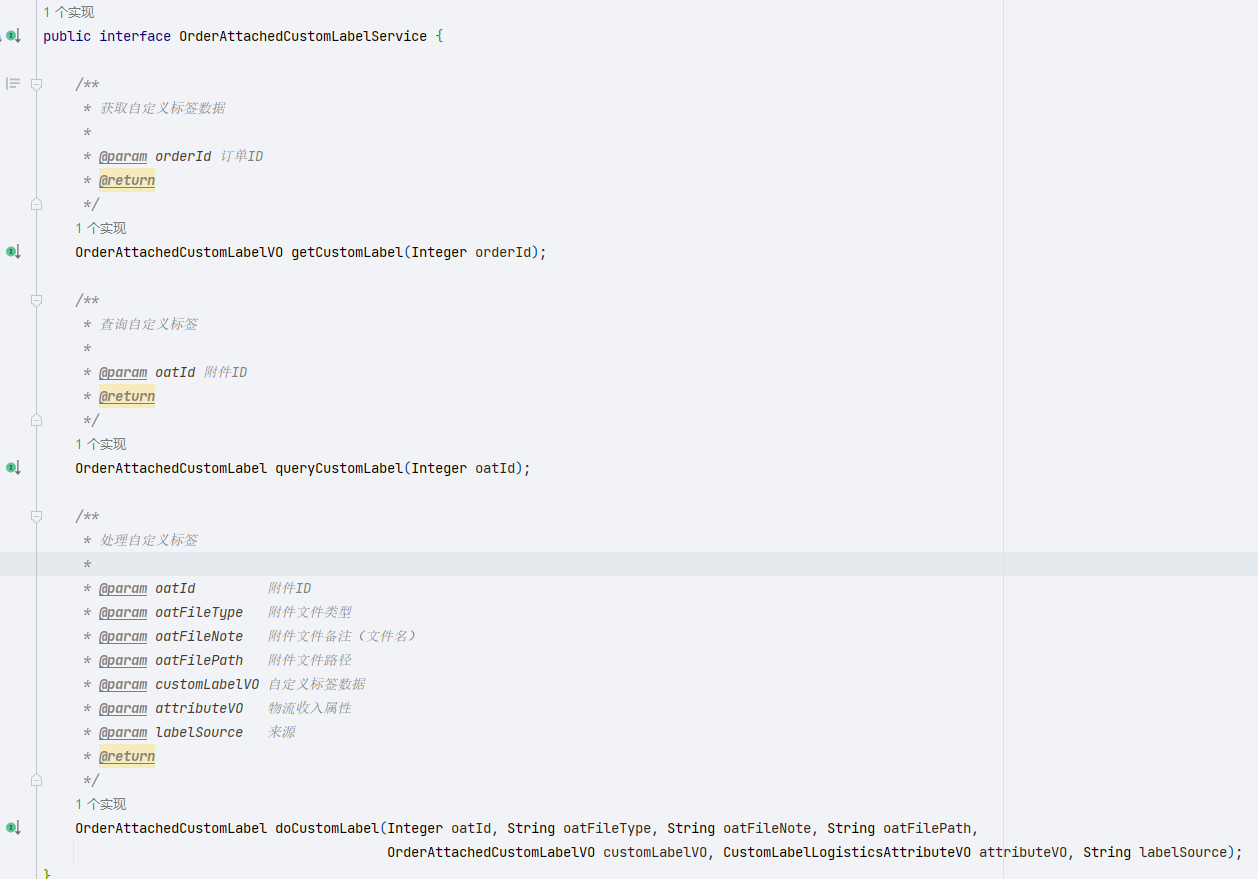
Task: Collapse the queryCustomLabel Javadoc fold marker
Action: click(x=37, y=300)
